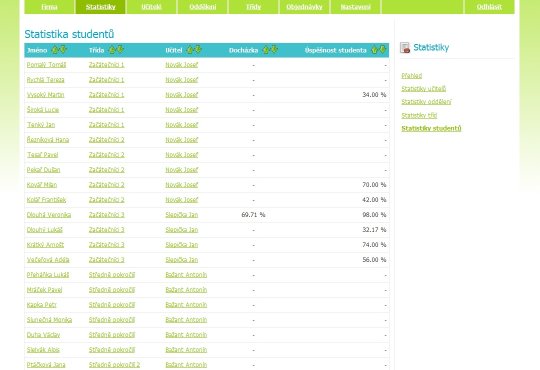Open student Řezníková Hana
540x370 pixels.
tap(48, 140)
